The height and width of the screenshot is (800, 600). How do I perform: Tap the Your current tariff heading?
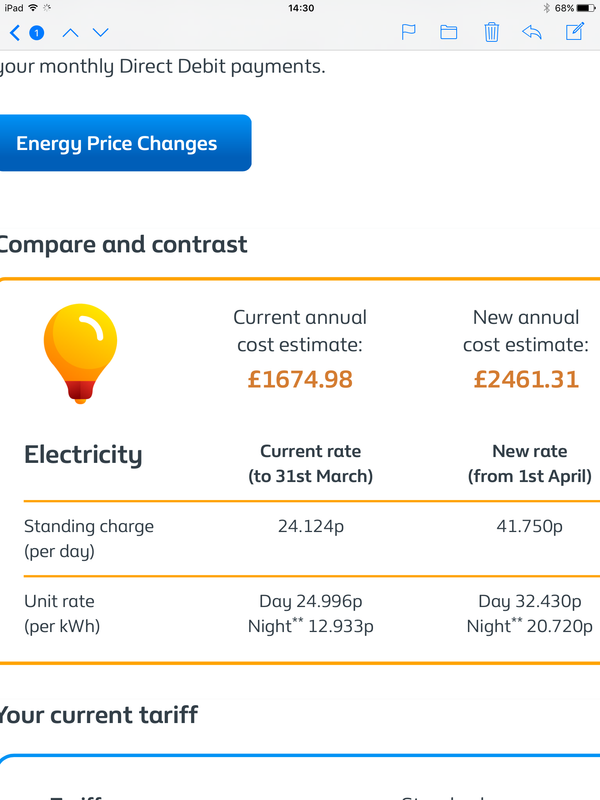tap(99, 715)
